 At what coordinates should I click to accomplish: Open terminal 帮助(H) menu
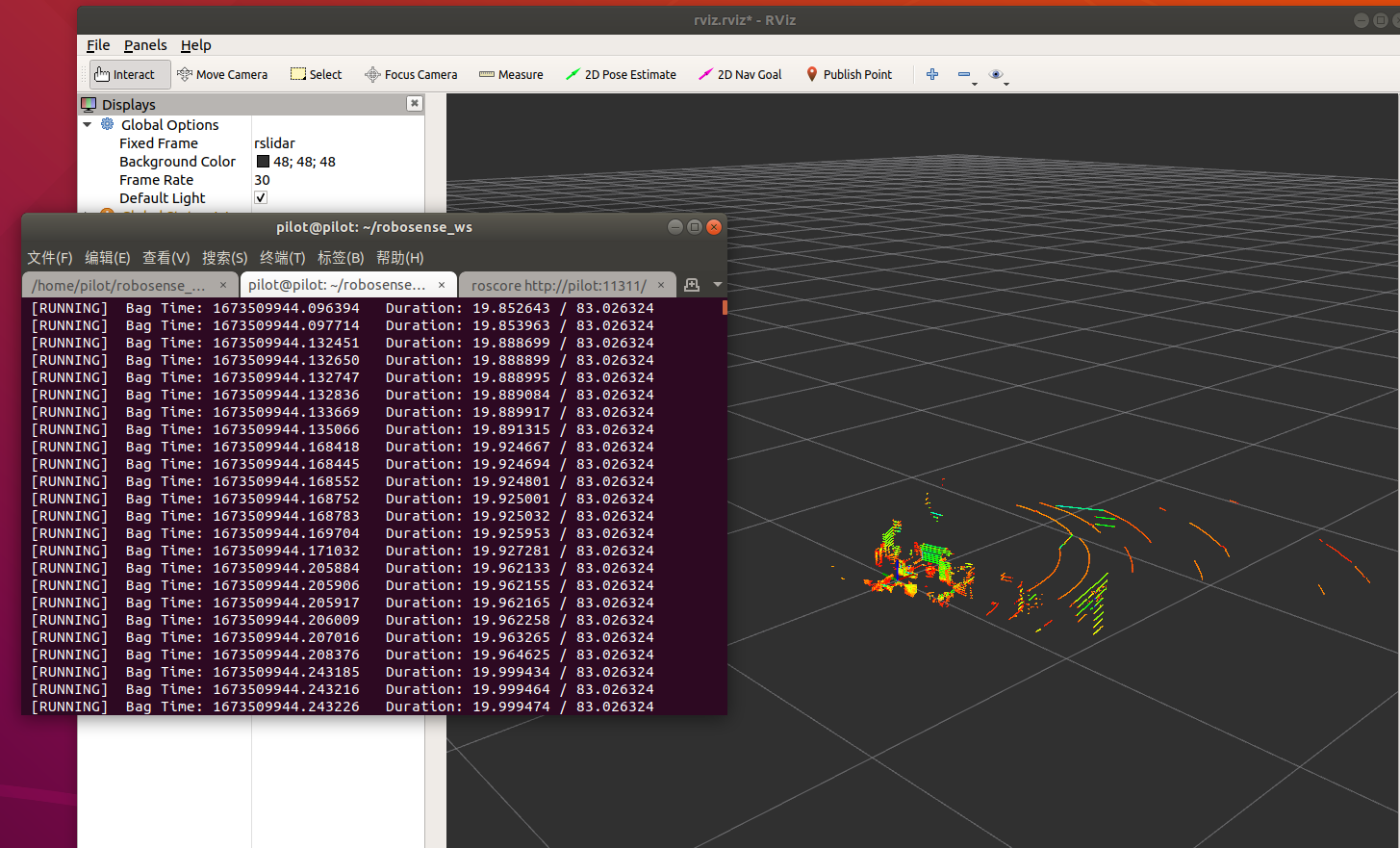[x=400, y=258]
